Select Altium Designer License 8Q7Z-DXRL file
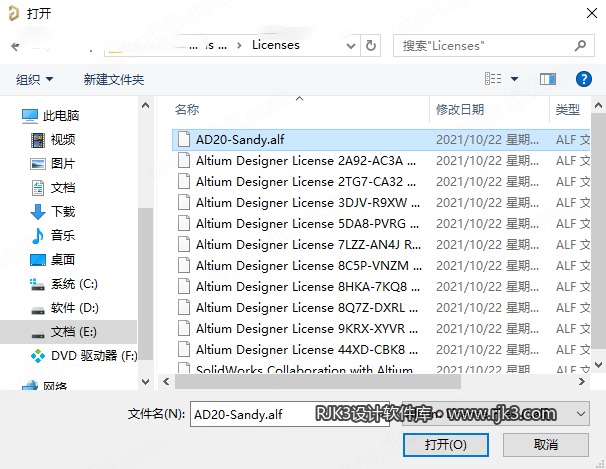Image resolution: width=606 pixels, height=469 pixels. coord(381,308)
